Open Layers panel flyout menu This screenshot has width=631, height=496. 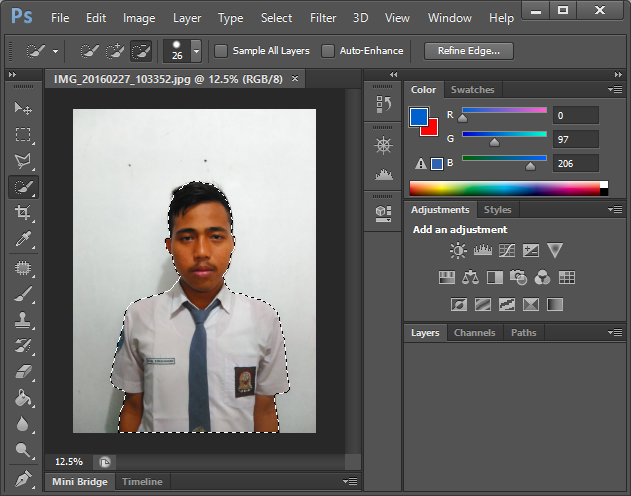pyautogui.click(x=615, y=332)
